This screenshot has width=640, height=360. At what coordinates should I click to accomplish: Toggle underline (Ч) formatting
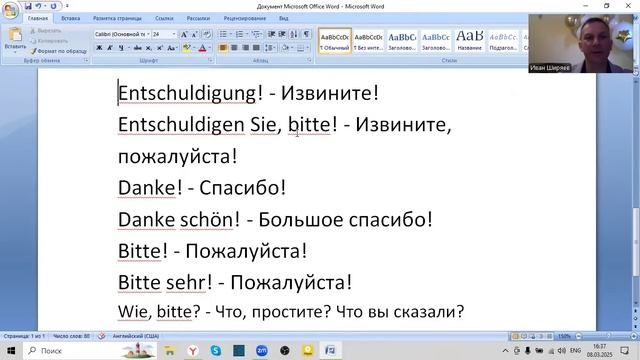(x=121, y=48)
